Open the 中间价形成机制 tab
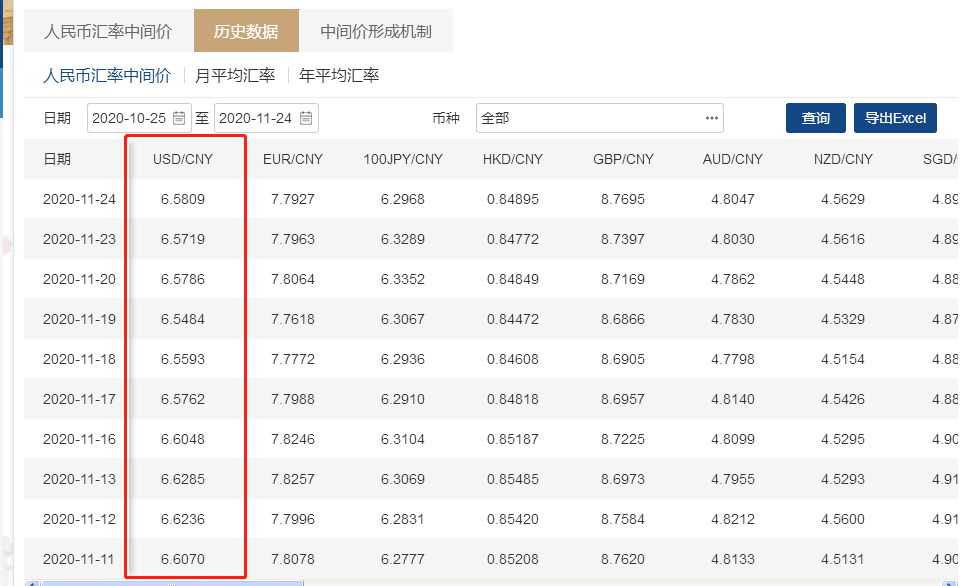Image resolution: width=967 pixels, height=586 pixels. tap(376, 31)
